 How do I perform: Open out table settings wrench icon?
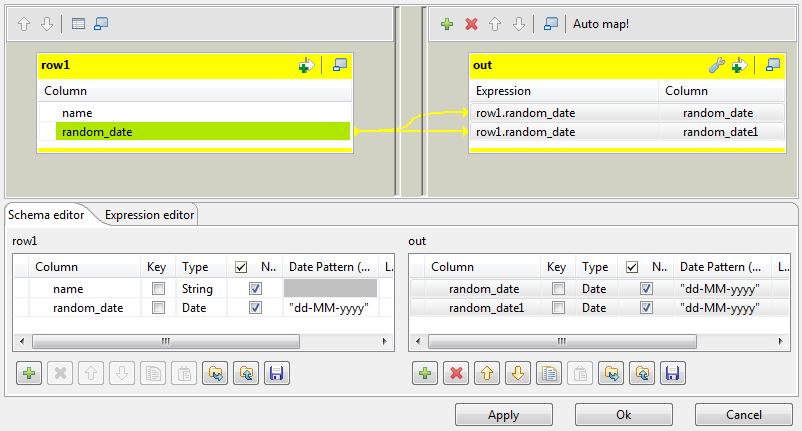pyautogui.click(x=717, y=65)
